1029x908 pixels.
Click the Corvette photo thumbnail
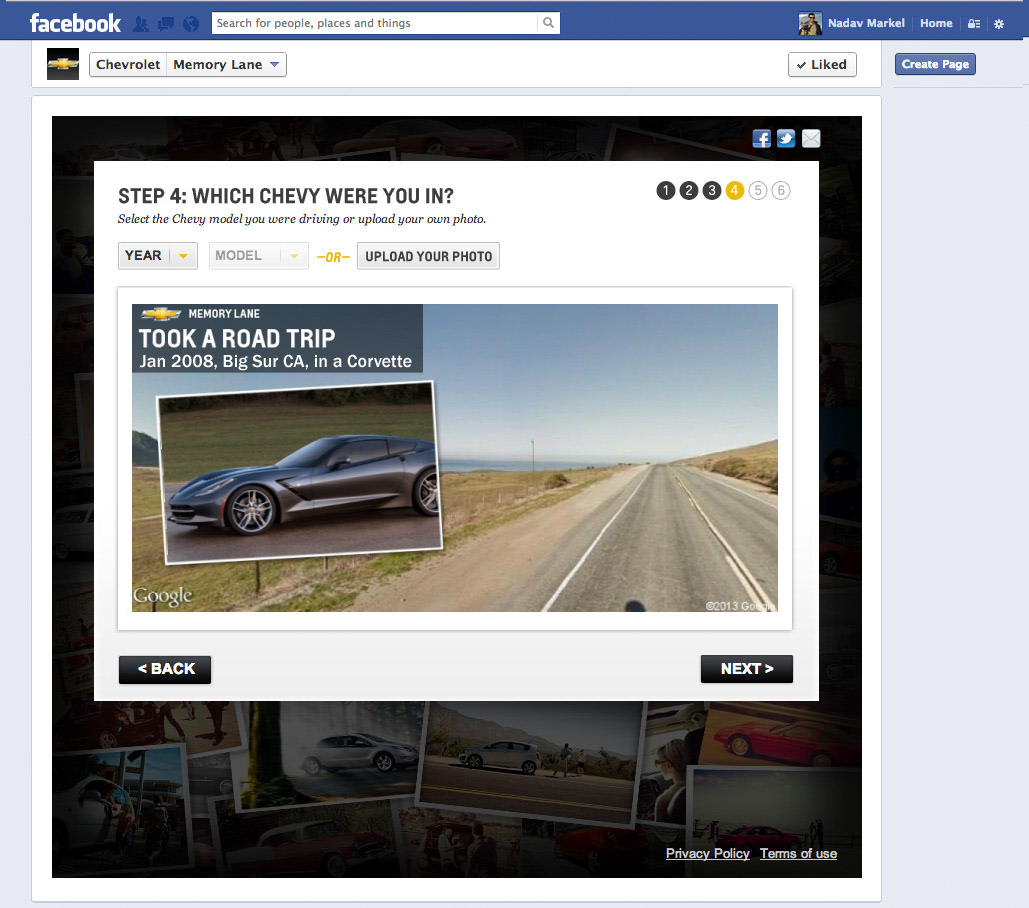click(300, 472)
